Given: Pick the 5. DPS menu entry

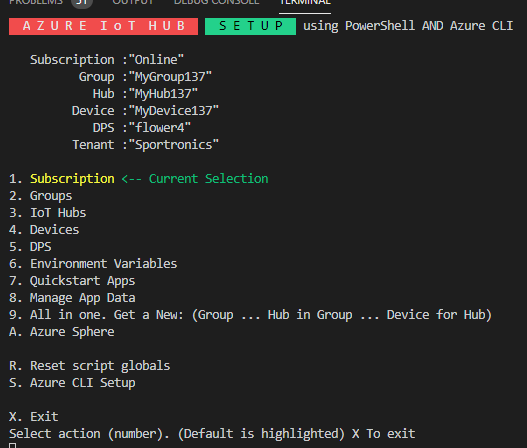Looking at the screenshot, I should [30, 247].
